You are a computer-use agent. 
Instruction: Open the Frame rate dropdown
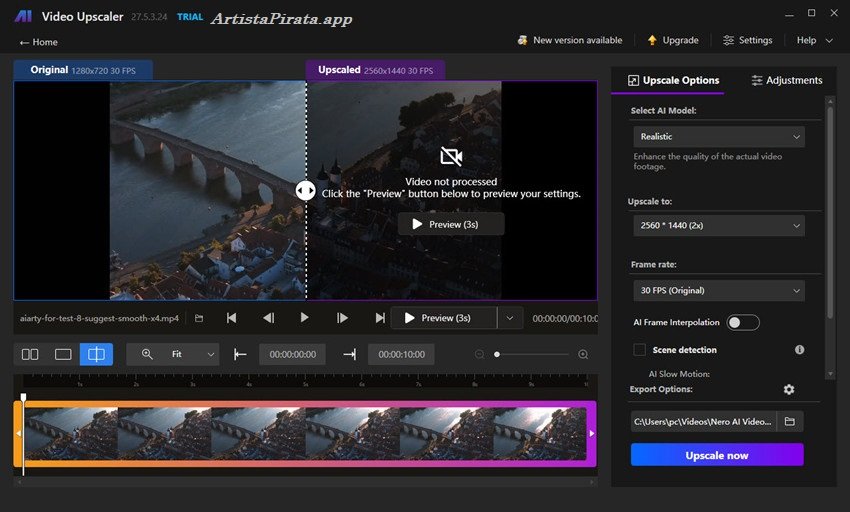(x=719, y=291)
